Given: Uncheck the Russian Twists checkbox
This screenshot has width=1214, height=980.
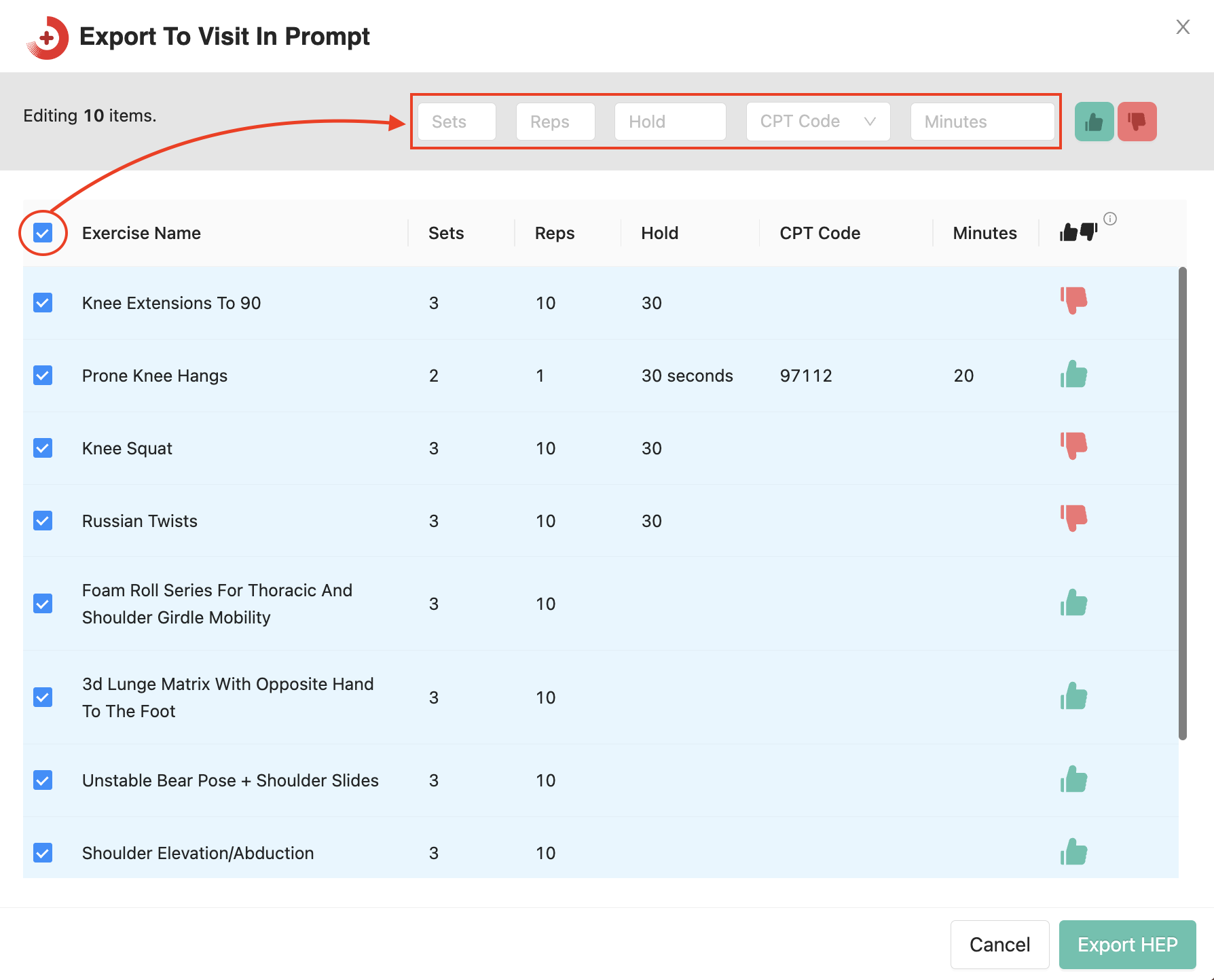Looking at the screenshot, I should 43,521.
